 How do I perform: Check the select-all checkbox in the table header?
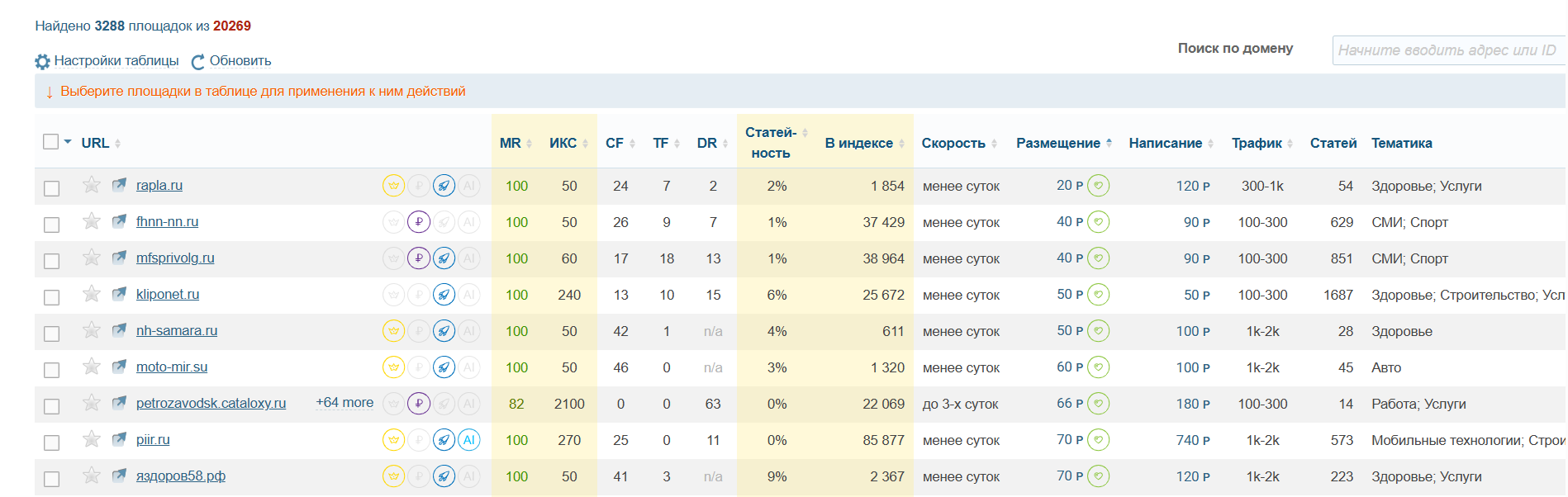click(x=50, y=142)
